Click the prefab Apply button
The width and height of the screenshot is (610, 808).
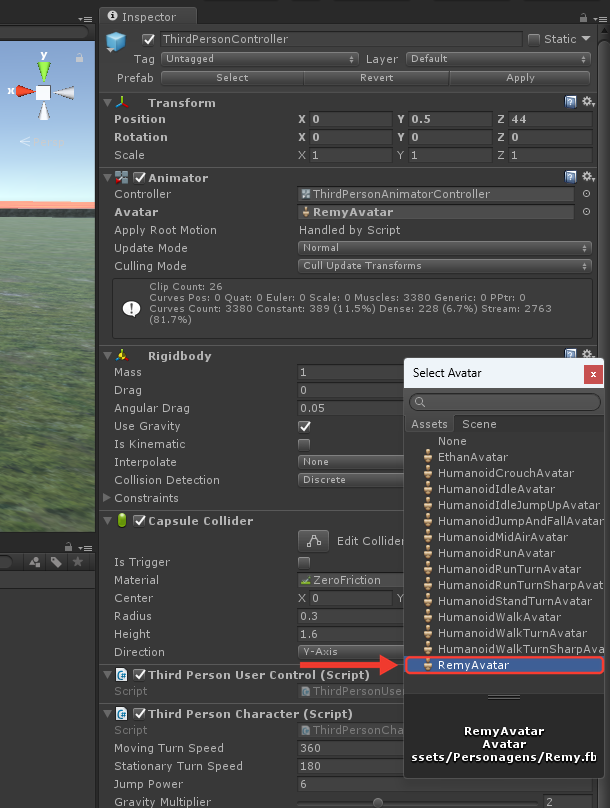tap(520, 78)
